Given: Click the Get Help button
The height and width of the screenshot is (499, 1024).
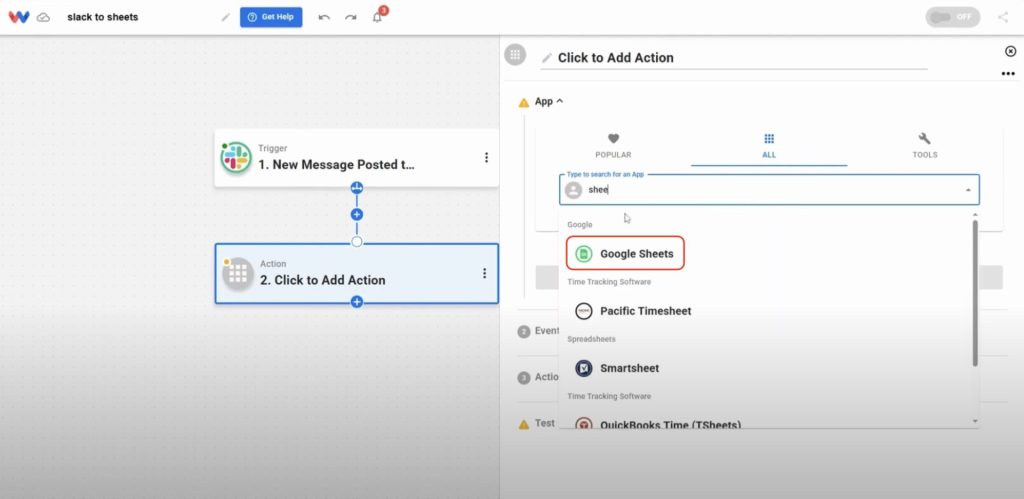Looking at the screenshot, I should (271, 17).
